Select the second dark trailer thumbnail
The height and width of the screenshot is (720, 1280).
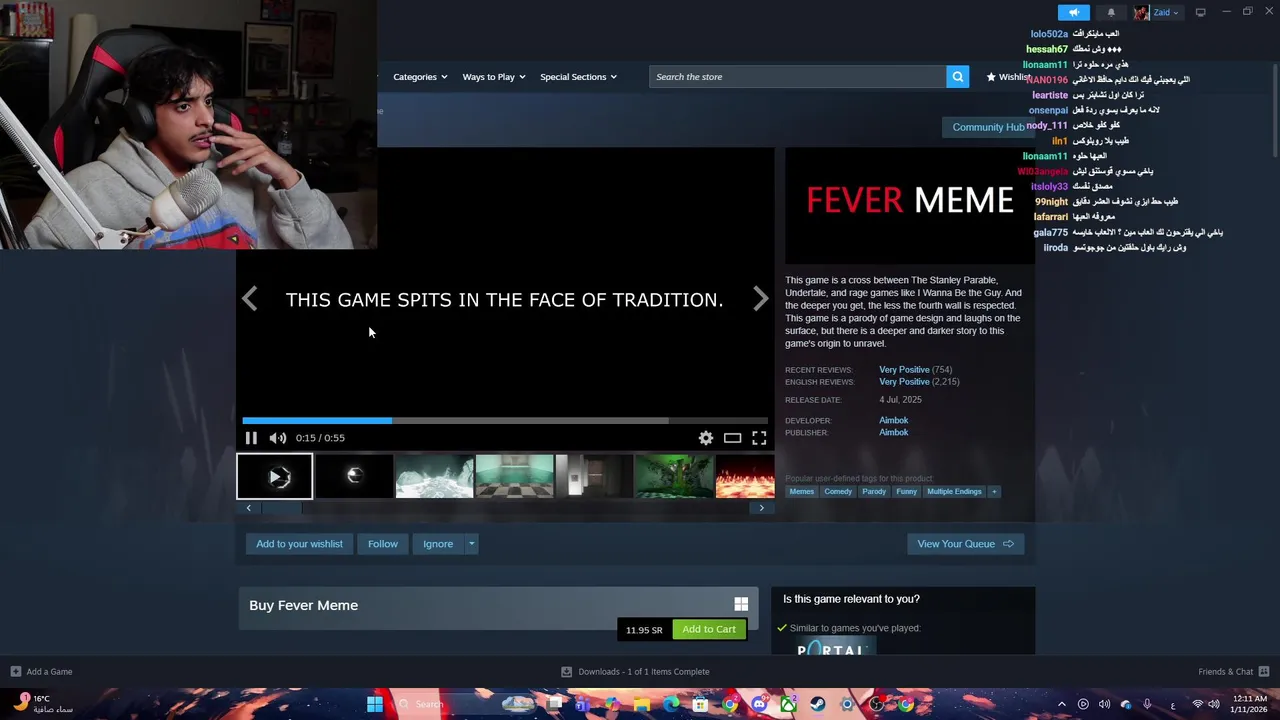tap(354, 476)
